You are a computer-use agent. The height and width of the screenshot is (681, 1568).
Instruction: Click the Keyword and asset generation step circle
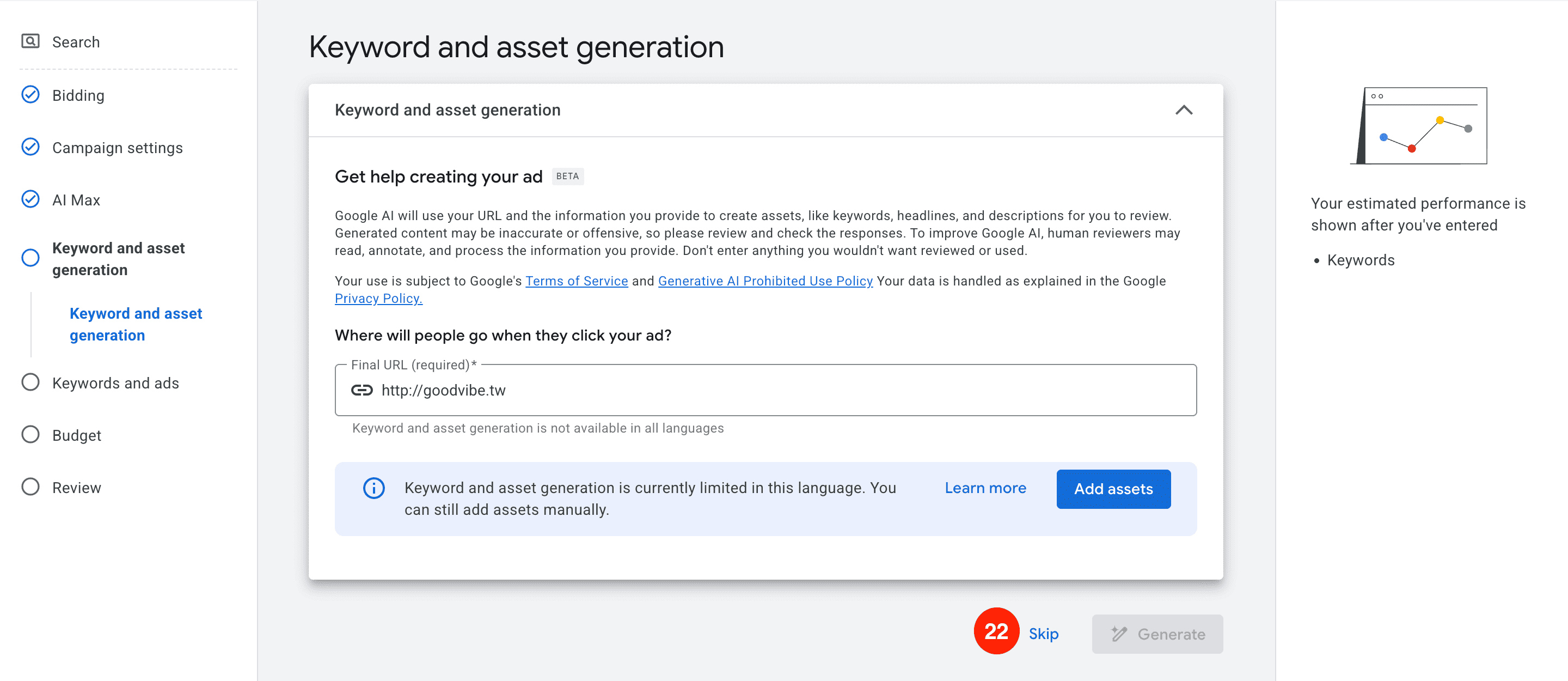pyautogui.click(x=30, y=258)
